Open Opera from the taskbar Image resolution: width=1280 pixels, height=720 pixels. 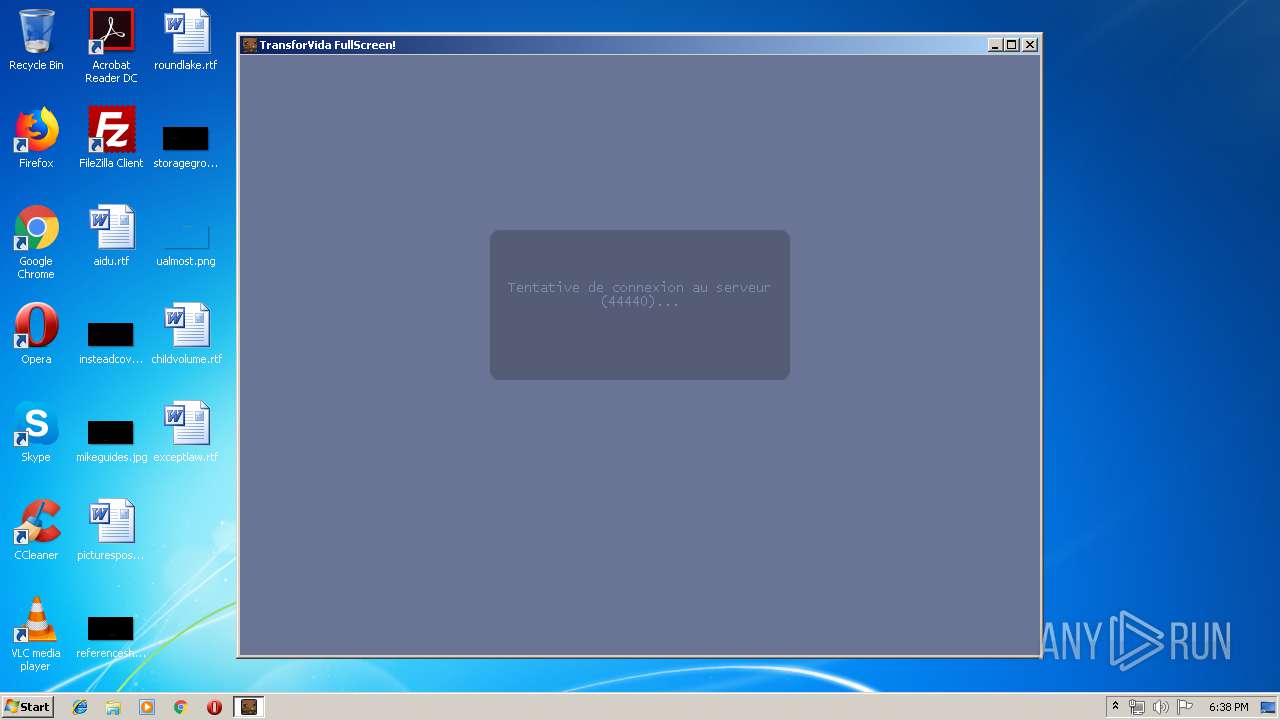(x=214, y=707)
